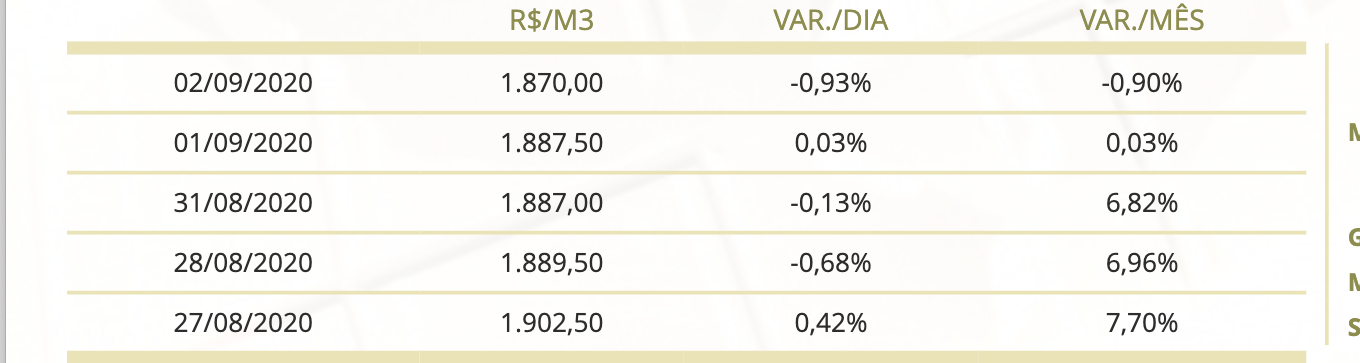The height and width of the screenshot is (363, 1360).
Task: Select the price 1.887,50
Action: click(552, 143)
